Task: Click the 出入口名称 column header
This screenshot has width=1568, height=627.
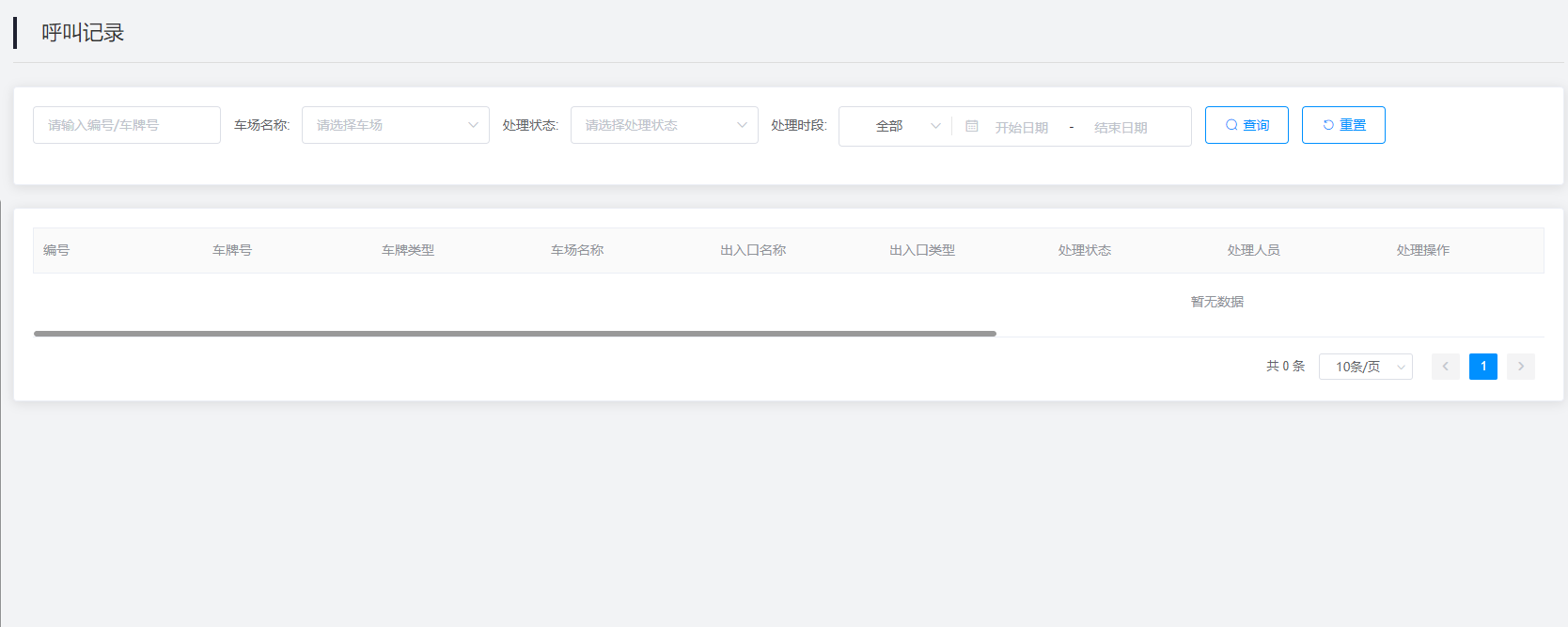Action: click(753, 250)
